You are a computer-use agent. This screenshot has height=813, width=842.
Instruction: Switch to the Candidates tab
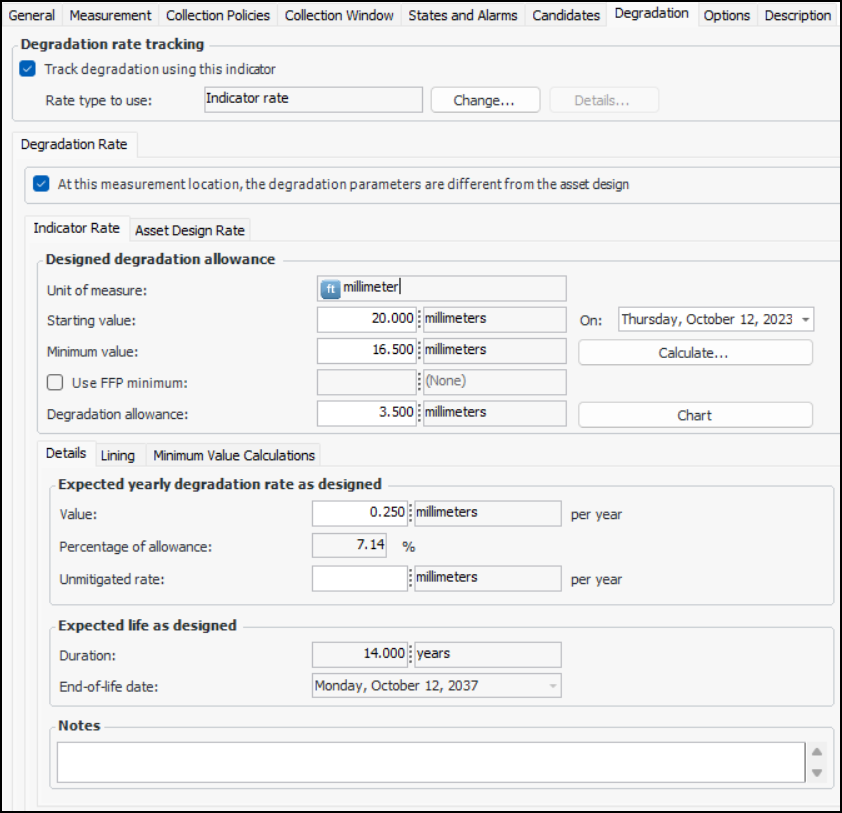566,15
